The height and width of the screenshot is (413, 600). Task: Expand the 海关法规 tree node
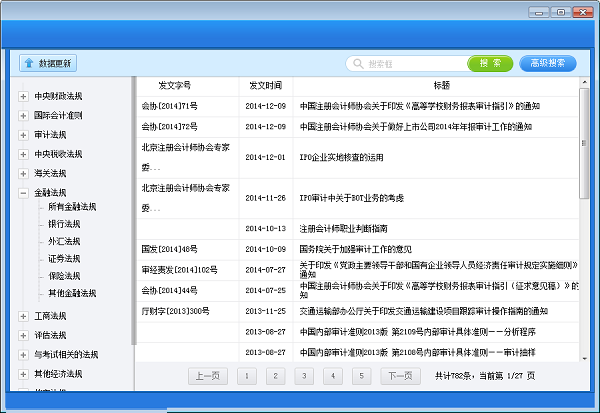pos(23,173)
